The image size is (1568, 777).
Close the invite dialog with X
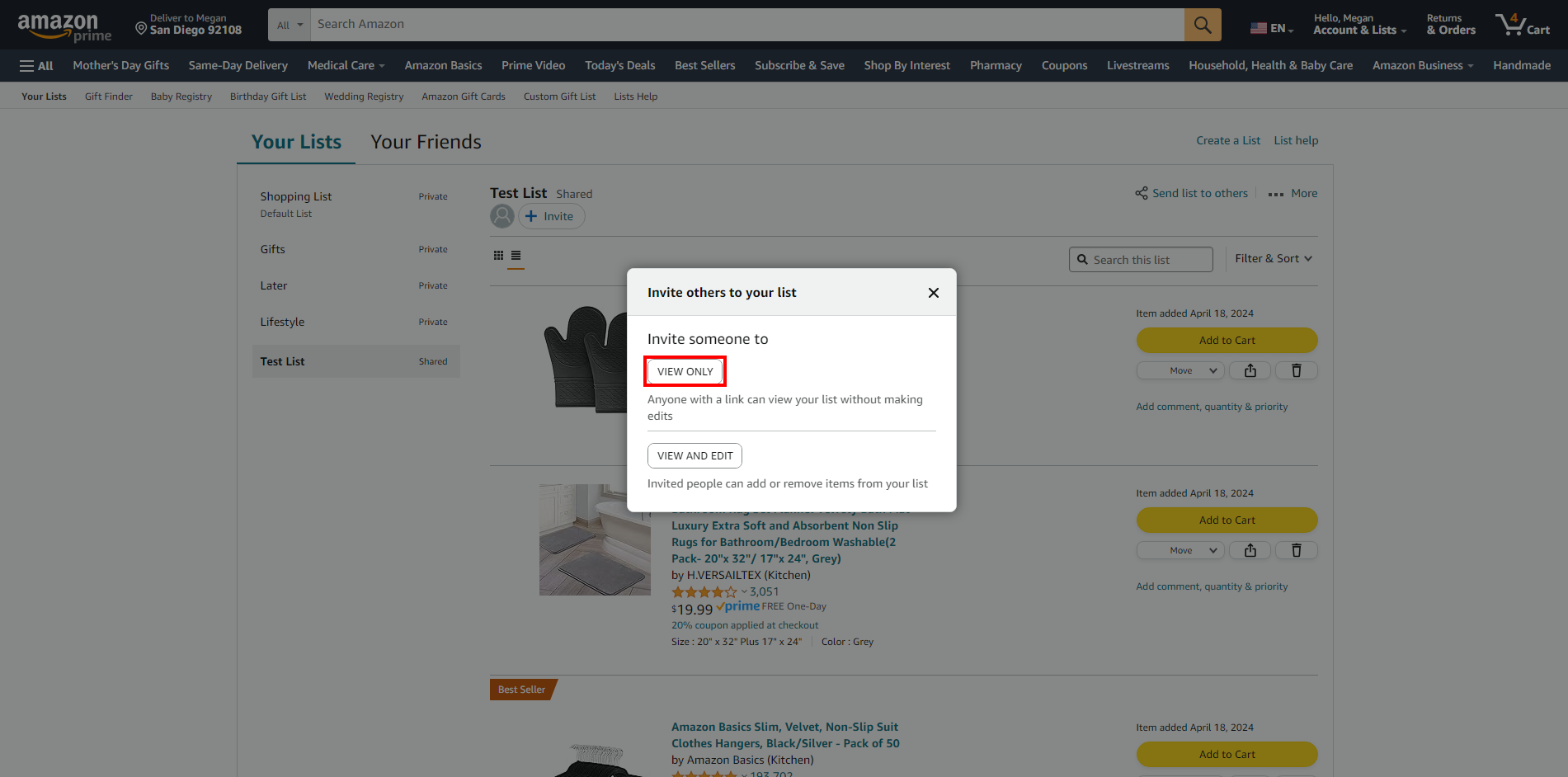tap(934, 293)
